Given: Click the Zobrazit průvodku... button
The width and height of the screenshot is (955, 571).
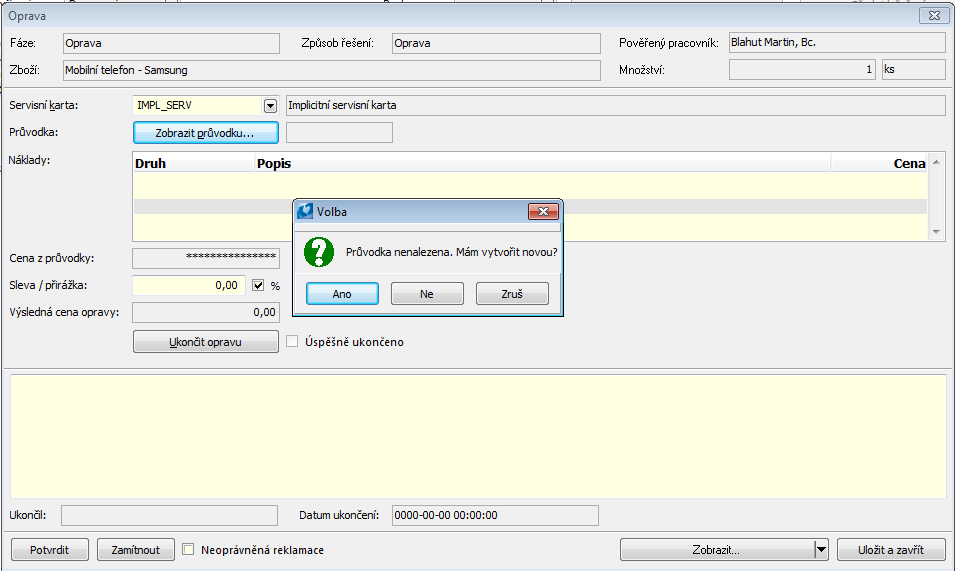Looking at the screenshot, I should 206,133.
